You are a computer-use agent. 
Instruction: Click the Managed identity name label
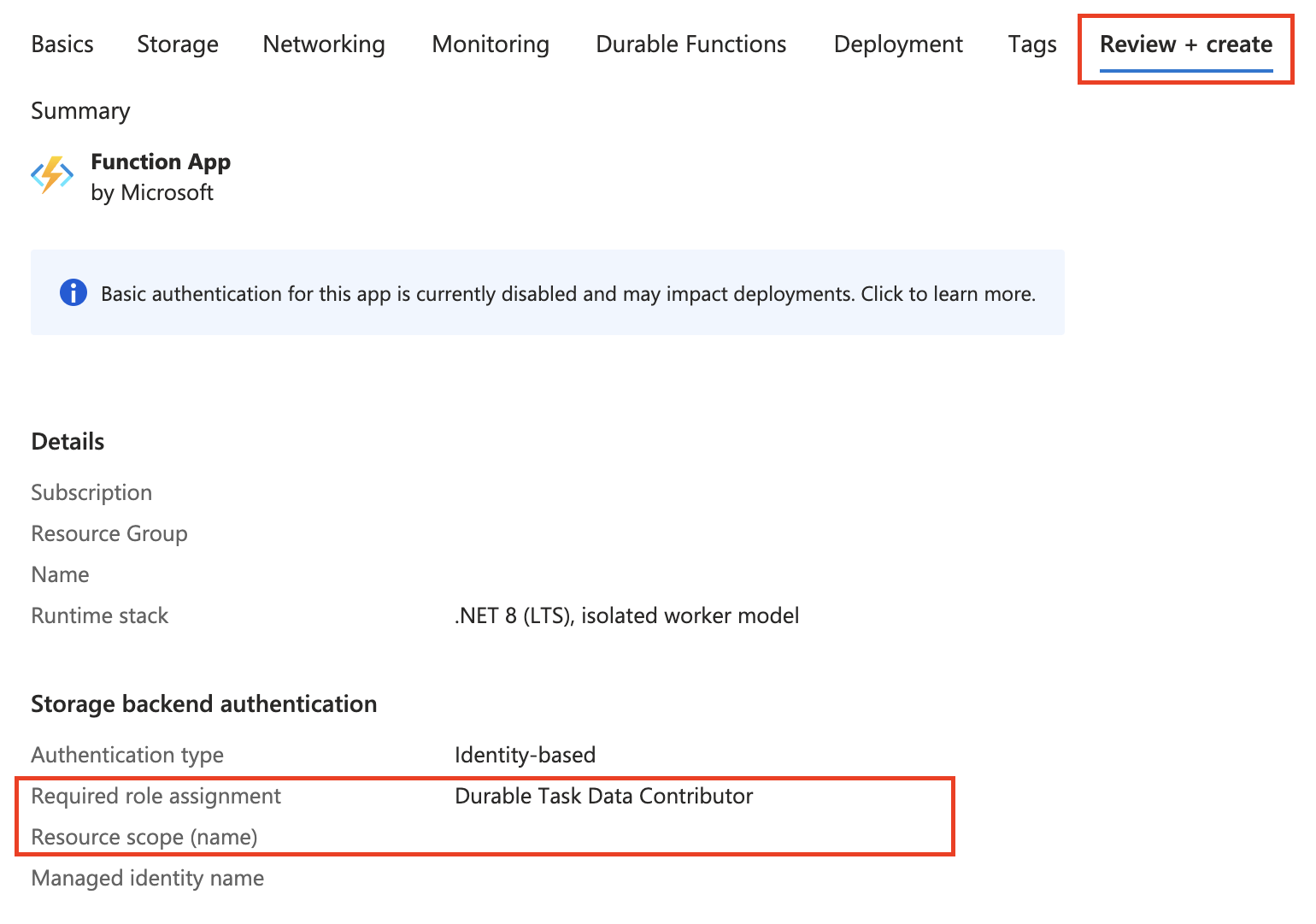tap(147, 878)
